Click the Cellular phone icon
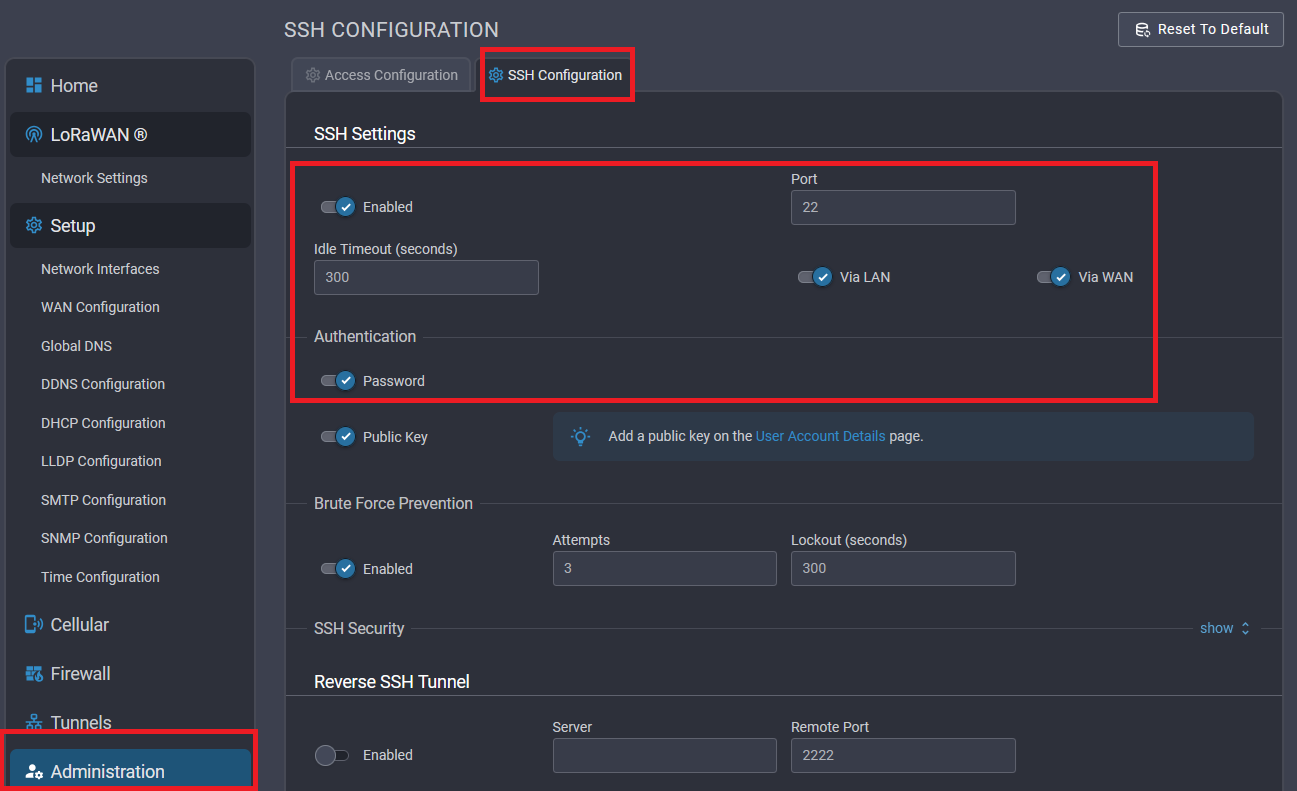The image size is (1297, 791). pyautogui.click(x=34, y=625)
